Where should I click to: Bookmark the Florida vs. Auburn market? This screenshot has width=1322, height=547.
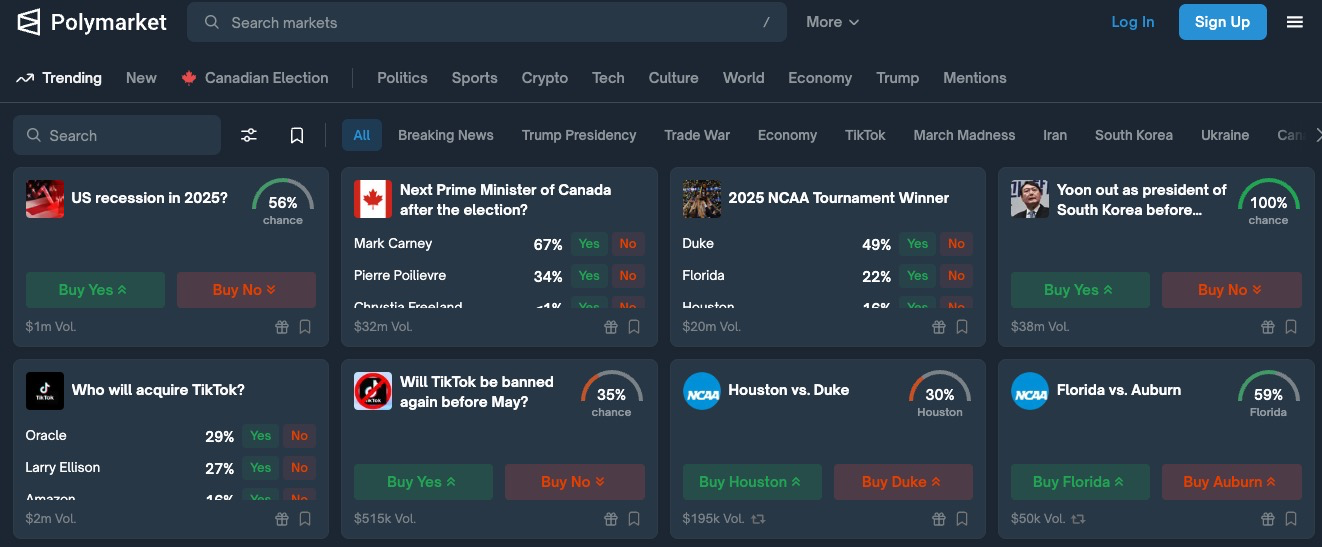tap(1291, 519)
